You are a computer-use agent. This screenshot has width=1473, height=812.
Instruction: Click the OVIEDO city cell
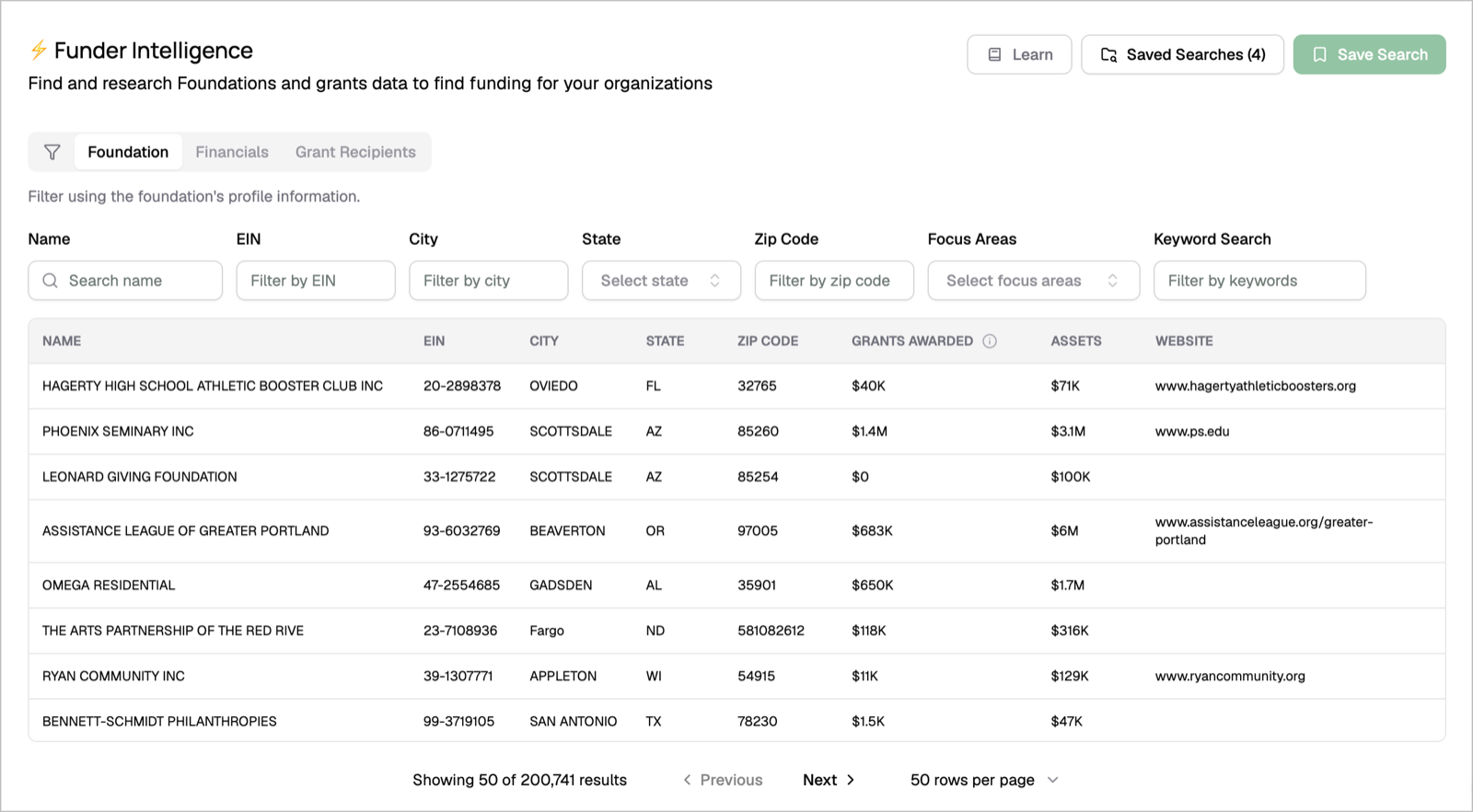[x=553, y=386]
